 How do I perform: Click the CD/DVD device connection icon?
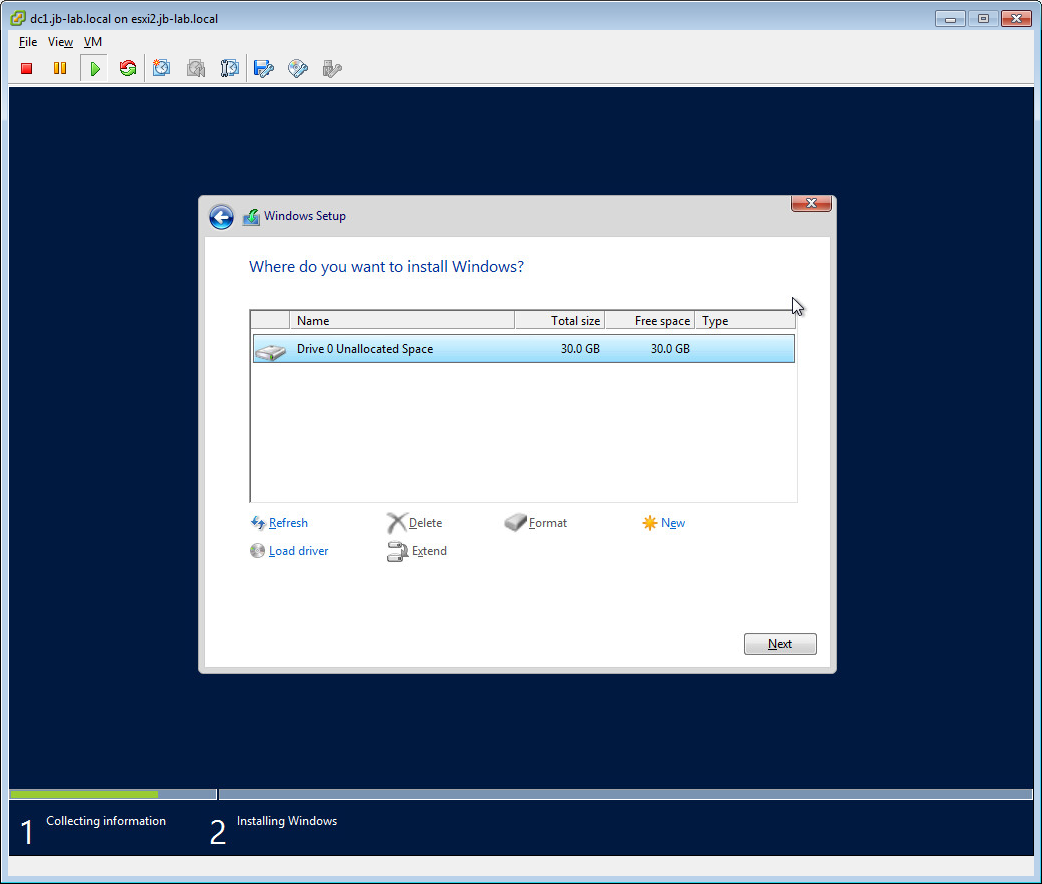[x=298, y=68]
